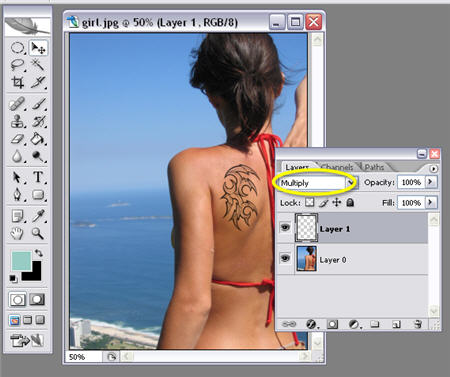
Task: Select the Paint Bucket tool
Action: (x=38, y=139)
